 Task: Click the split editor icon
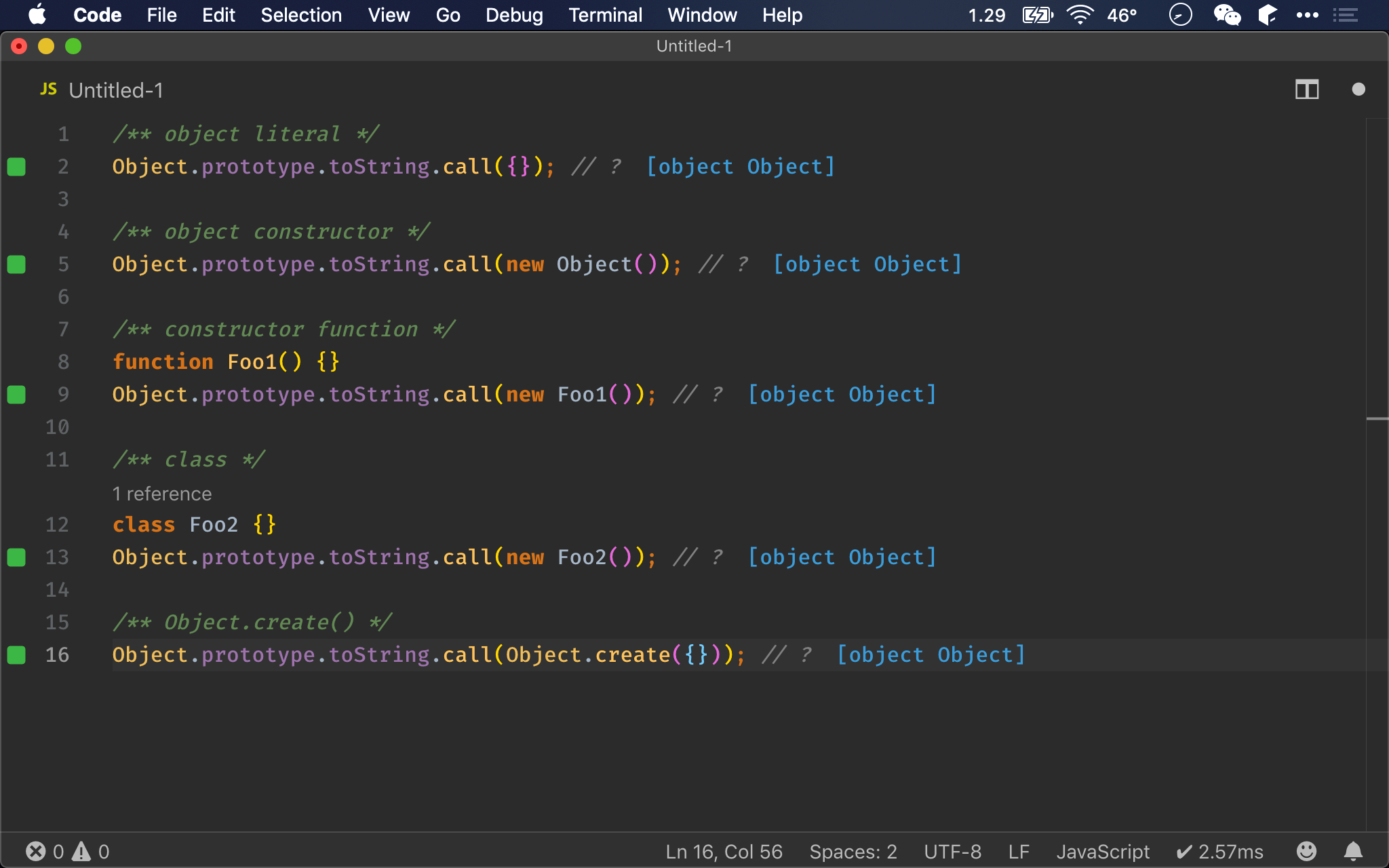pyautogui.click(x=1307, y=89)
